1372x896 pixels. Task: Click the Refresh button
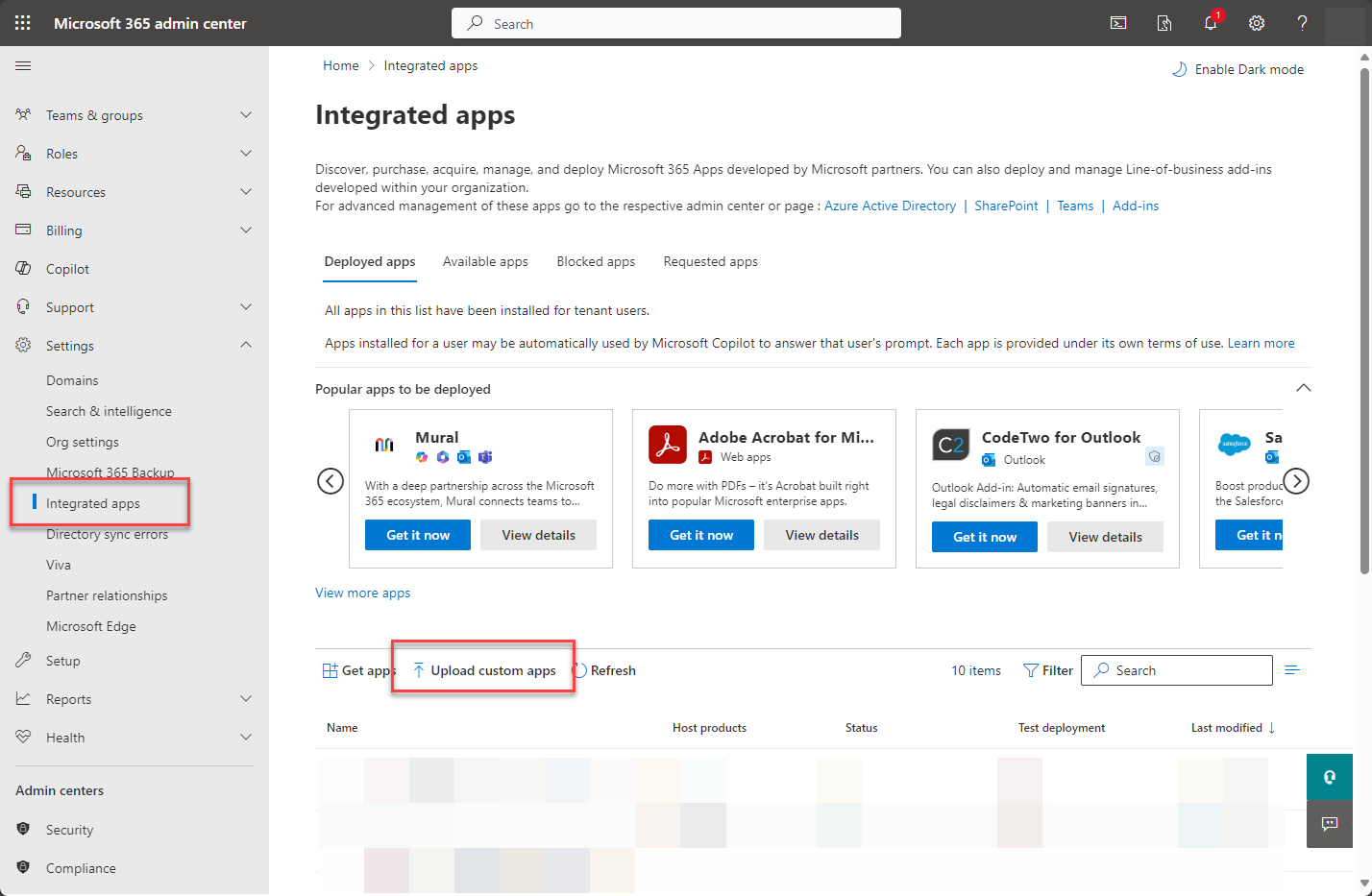[x=604, y=670]
